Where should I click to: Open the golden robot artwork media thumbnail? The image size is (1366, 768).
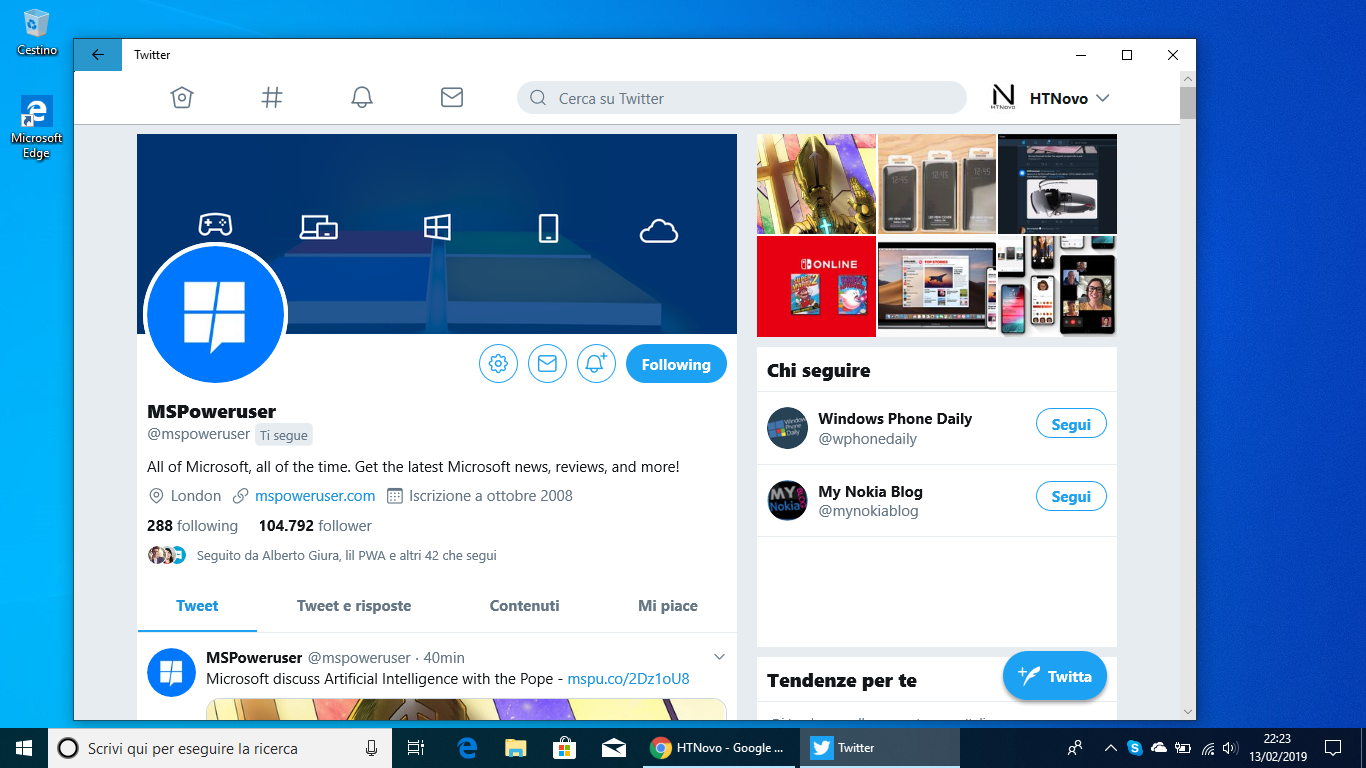click(x=816, y=184)
